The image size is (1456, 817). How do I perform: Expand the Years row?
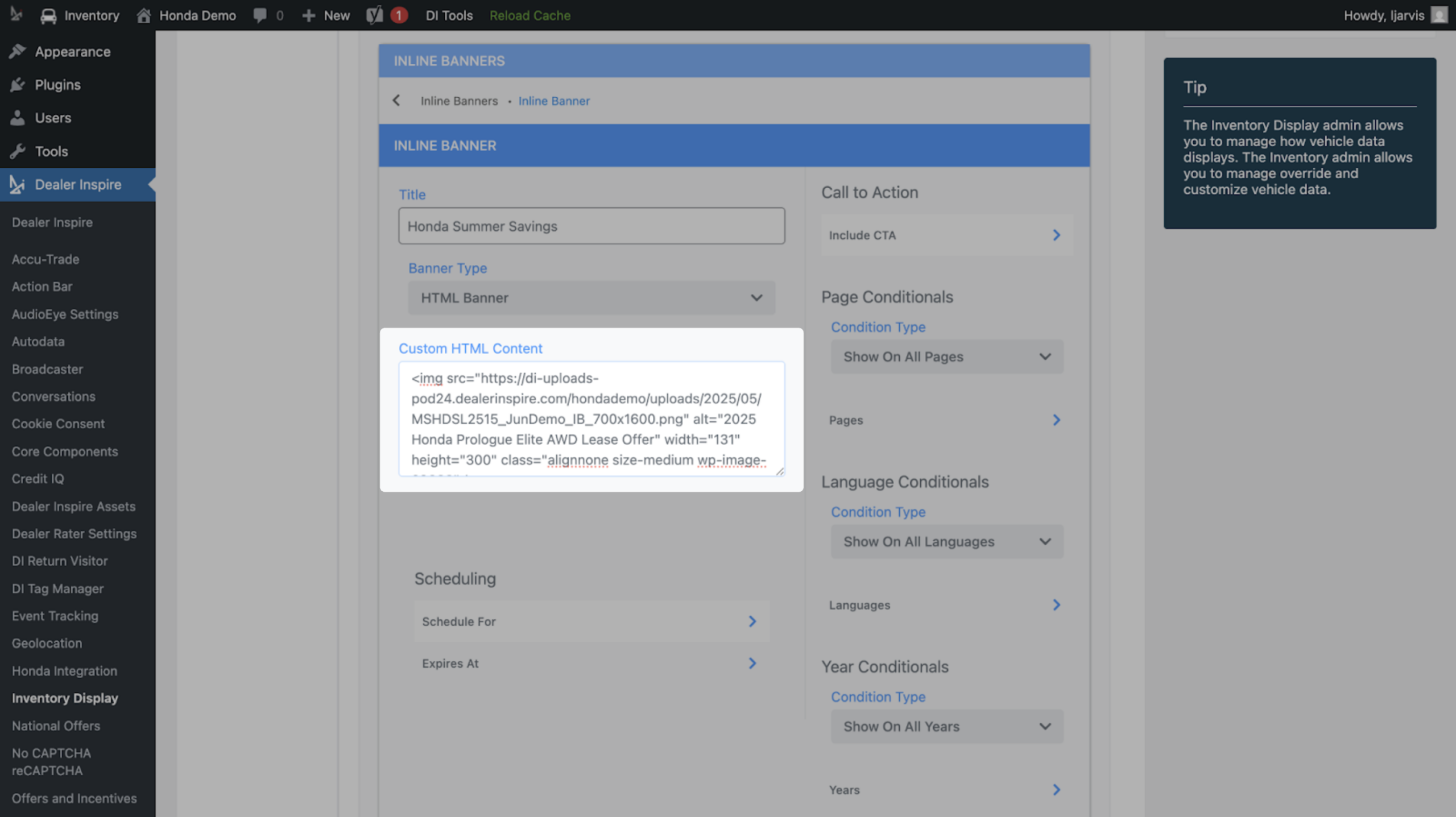(947, 789)
